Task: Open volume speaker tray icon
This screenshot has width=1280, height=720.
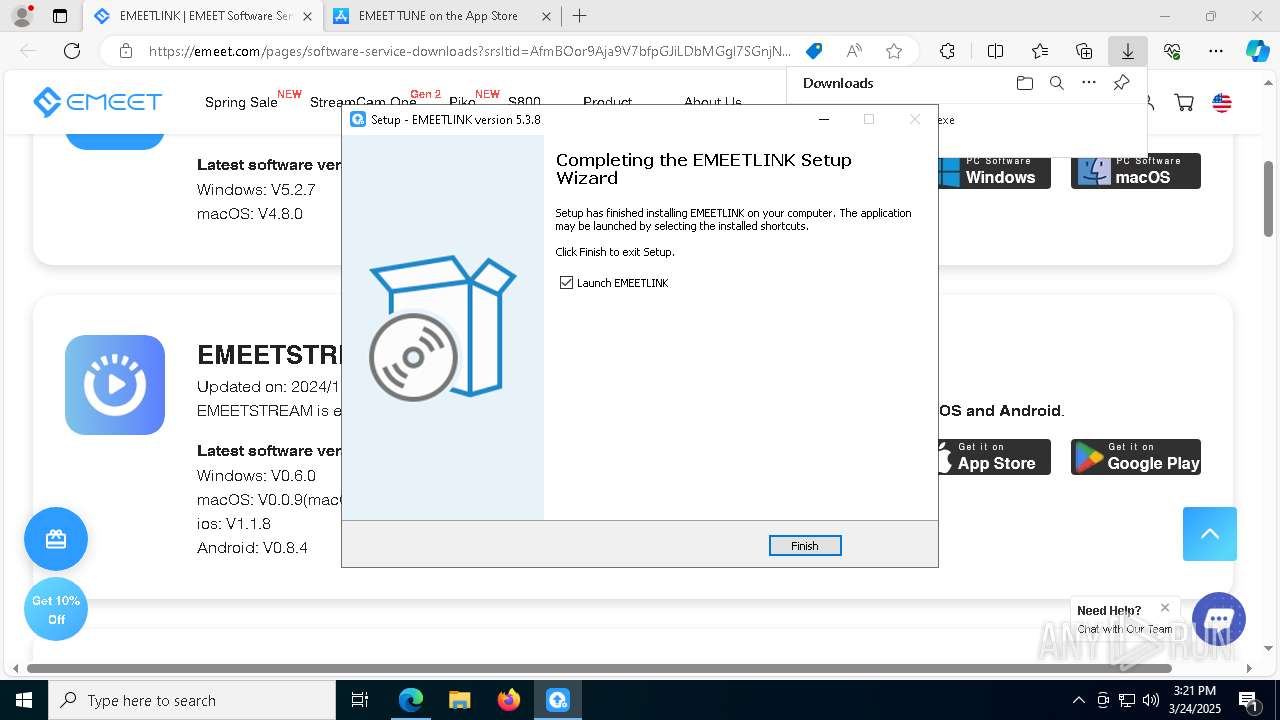Action: pos(1151,700)
